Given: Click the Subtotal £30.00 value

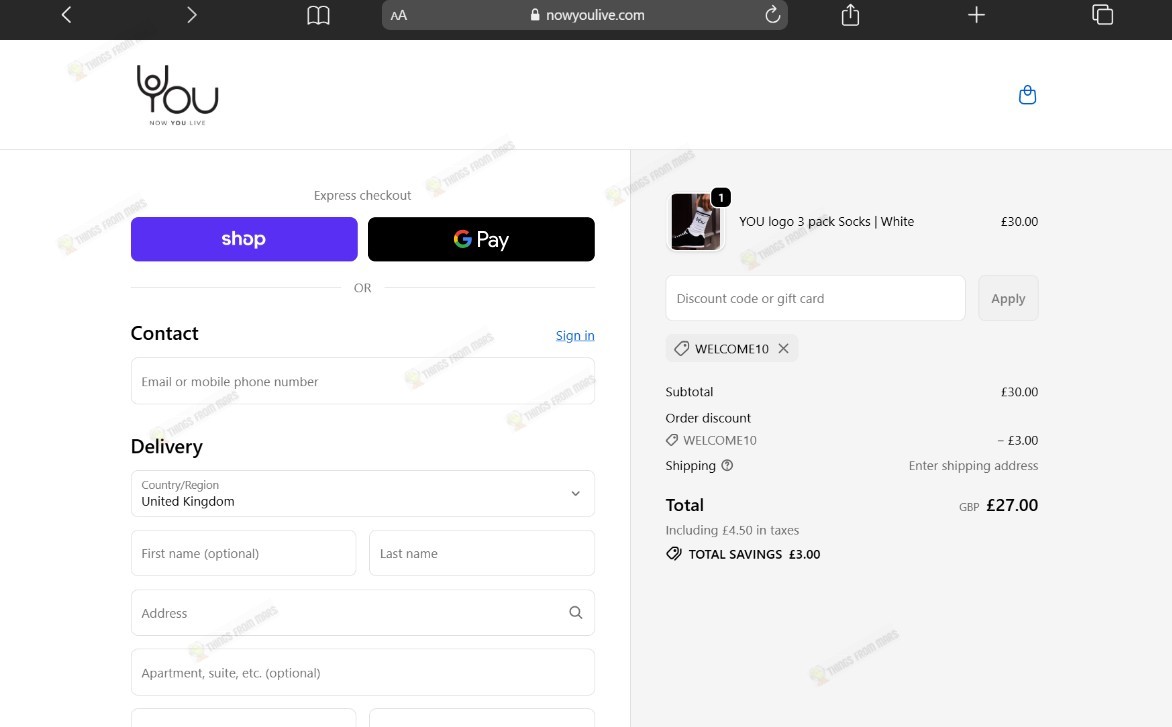Looking at the screenshot, I should [1020, 392].
